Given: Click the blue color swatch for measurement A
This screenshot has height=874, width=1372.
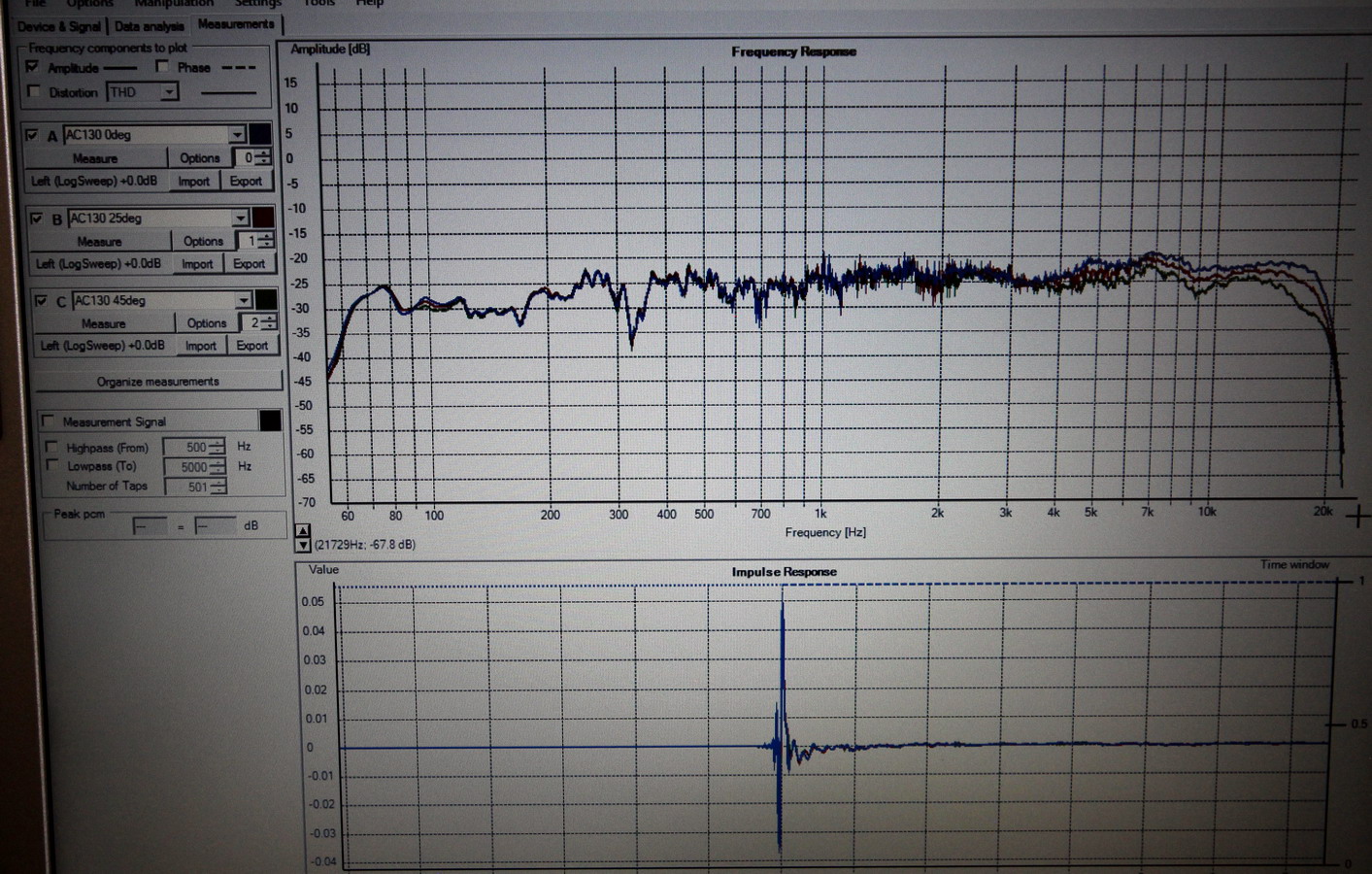Looking at the screenshot, I should coord(260,134).
